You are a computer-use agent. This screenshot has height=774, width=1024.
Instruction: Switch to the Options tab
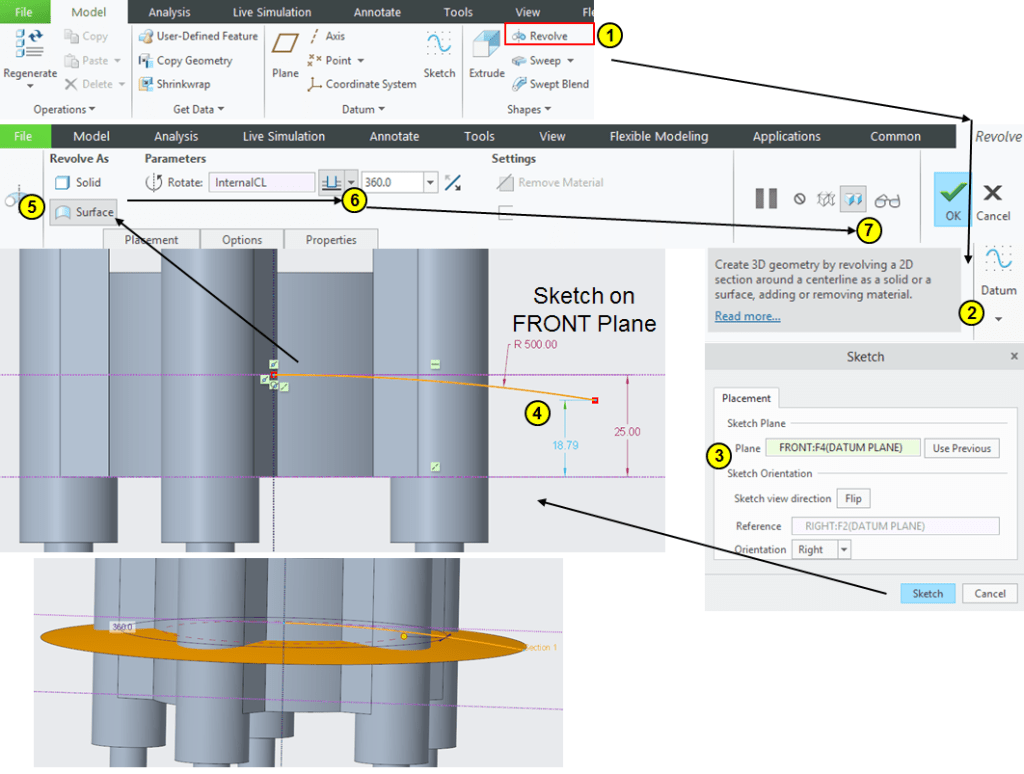click(x=242, y=240)
